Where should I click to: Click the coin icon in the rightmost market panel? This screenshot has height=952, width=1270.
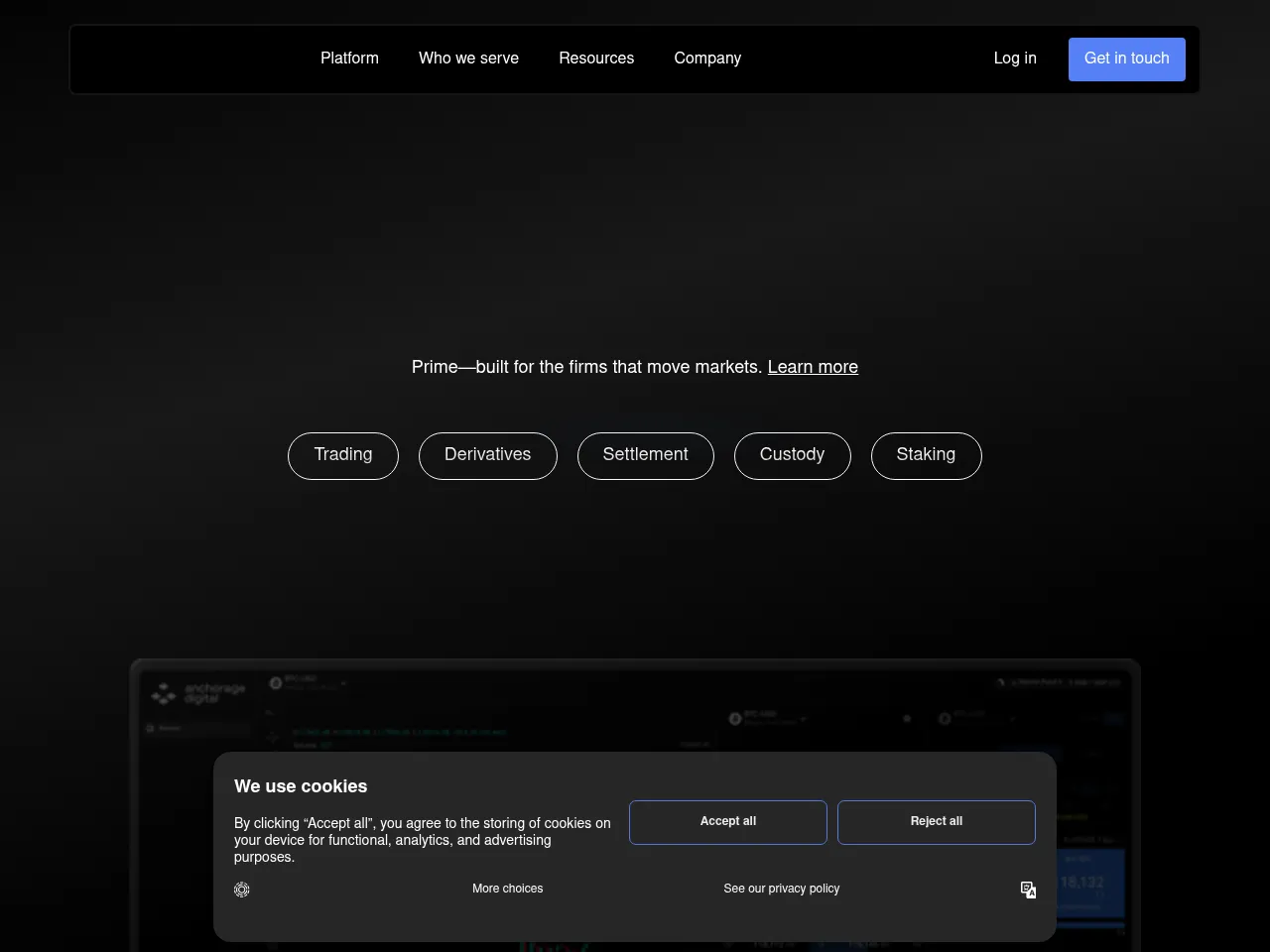(945, 719)
